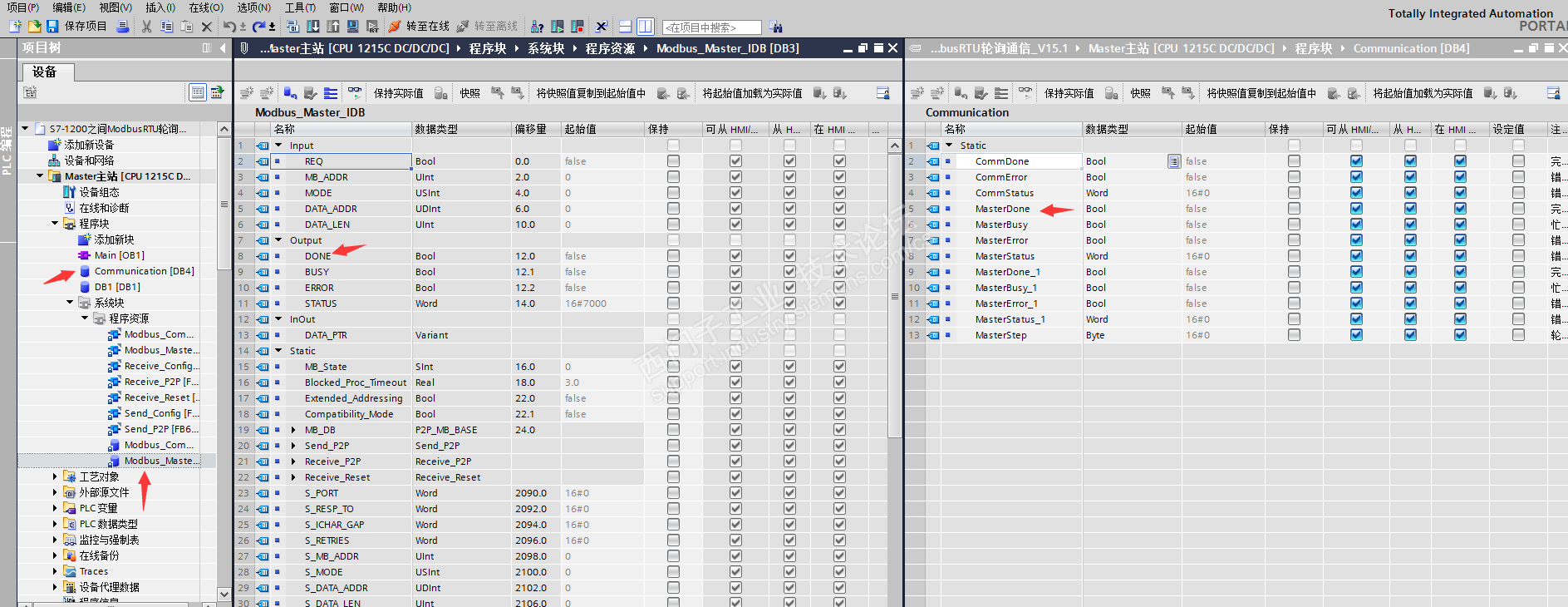The height and width of the screenshot is (607, 1568).
Task: Click 保持实际值 in Modbus_Master_IDB toolbar
Action: pyautogui.click(x=398, y=93)
